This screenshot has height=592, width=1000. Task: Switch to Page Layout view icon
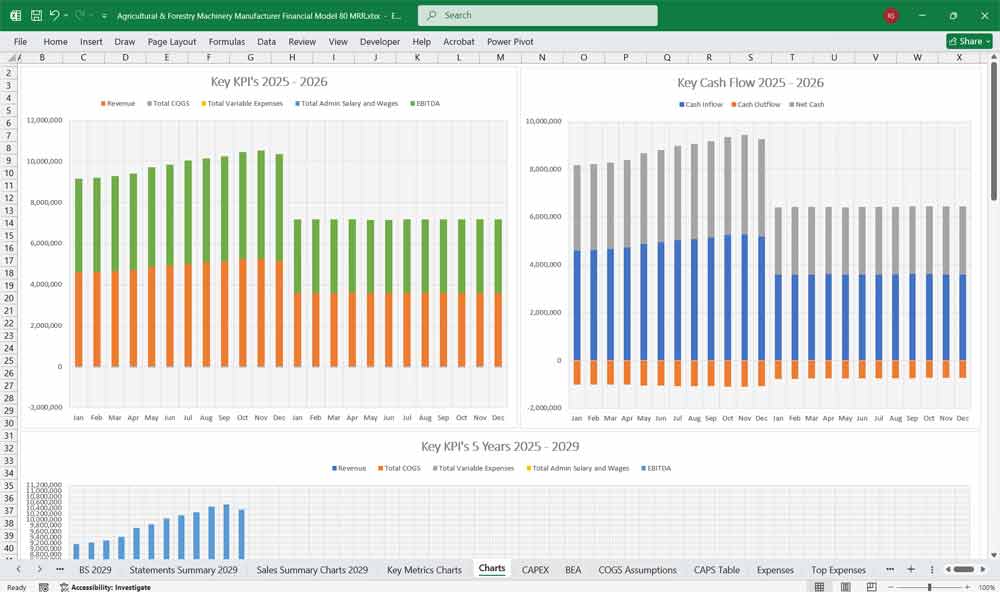(846, 587)
